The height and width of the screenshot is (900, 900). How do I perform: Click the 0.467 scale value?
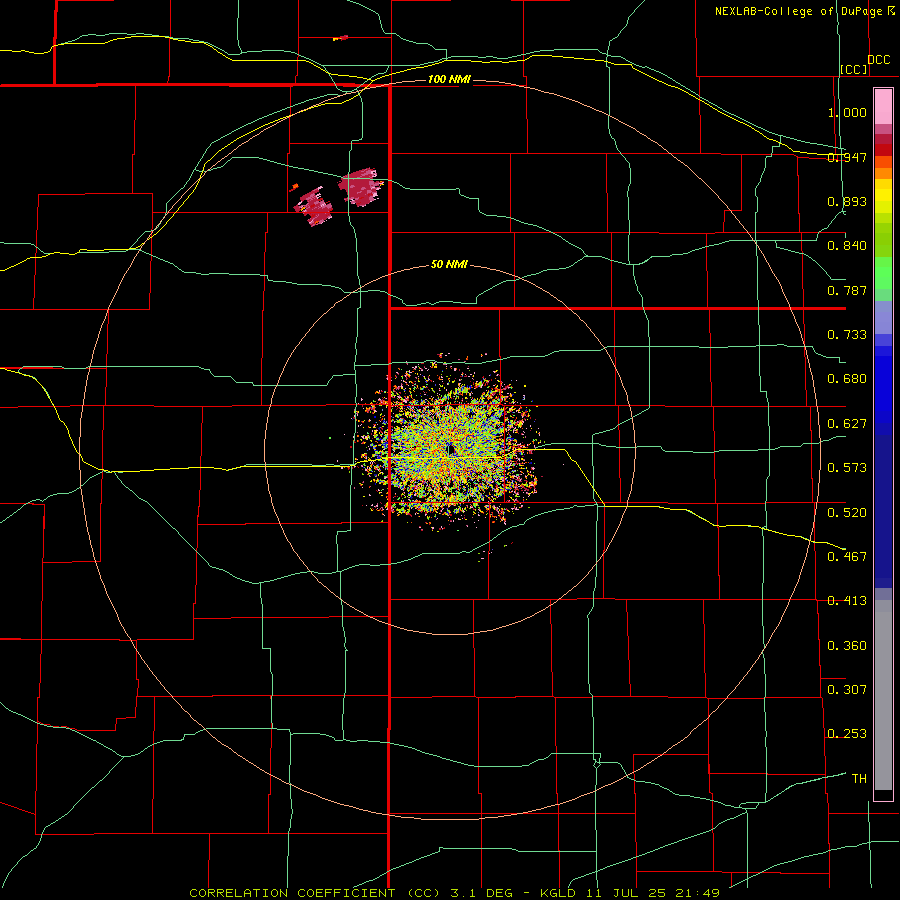847,556
